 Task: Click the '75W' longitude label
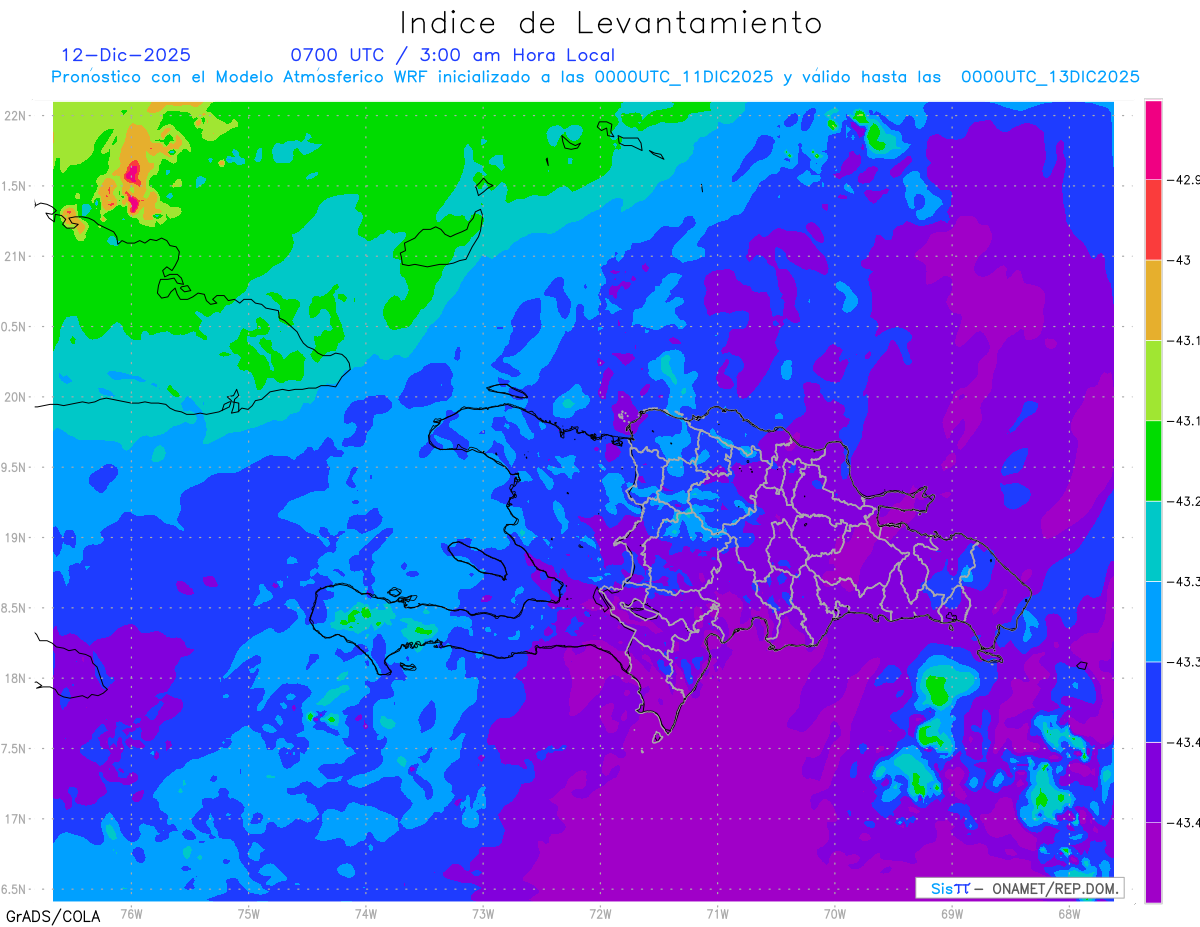pos(249,913)
